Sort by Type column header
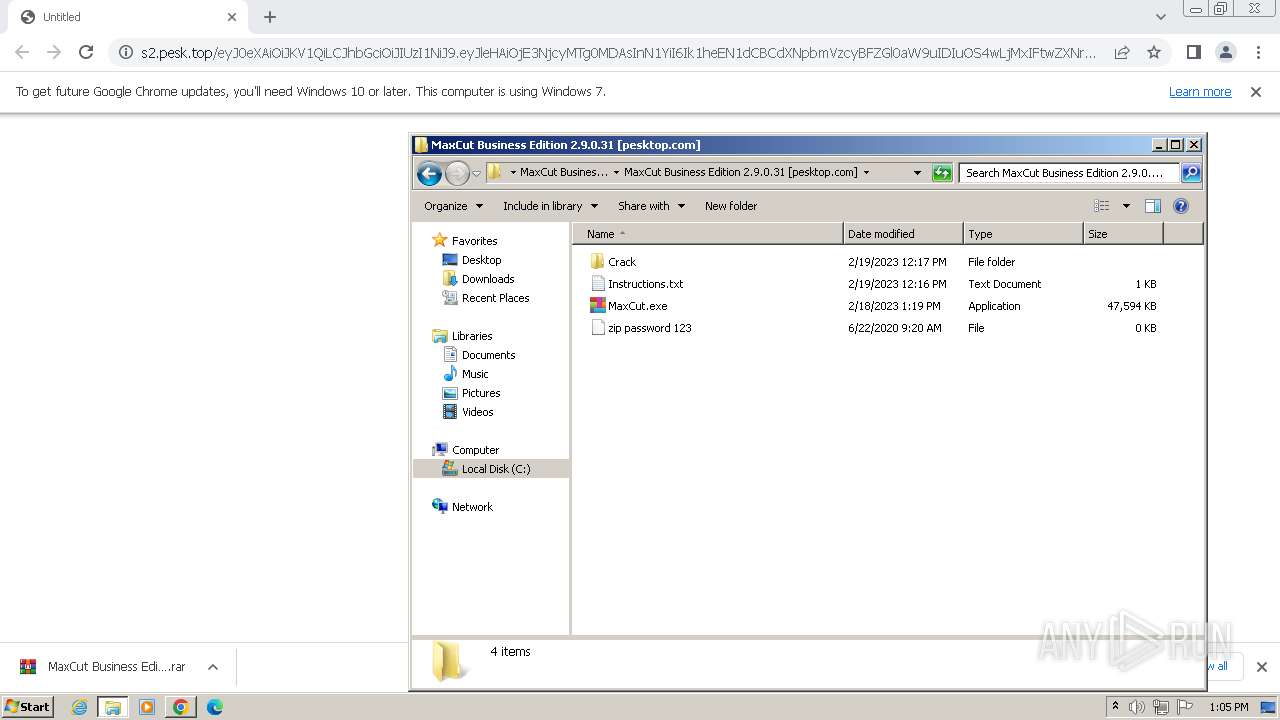This screenshot has width=1280, height=720. pos(1023,234)
